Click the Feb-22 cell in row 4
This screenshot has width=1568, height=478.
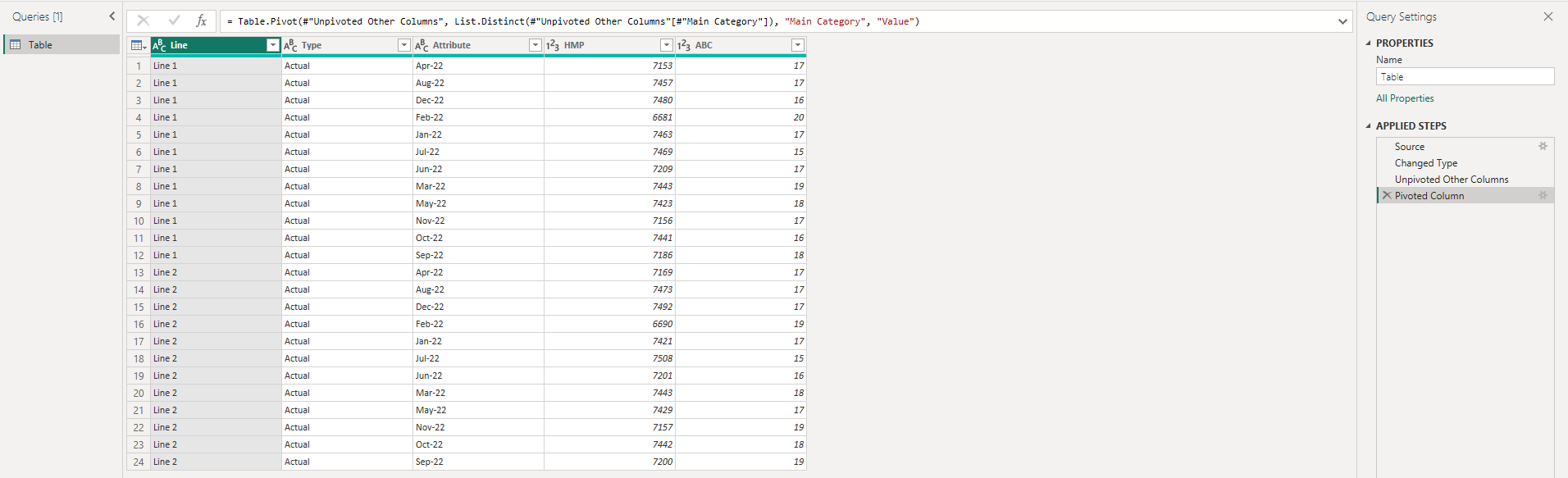[479, 117]
